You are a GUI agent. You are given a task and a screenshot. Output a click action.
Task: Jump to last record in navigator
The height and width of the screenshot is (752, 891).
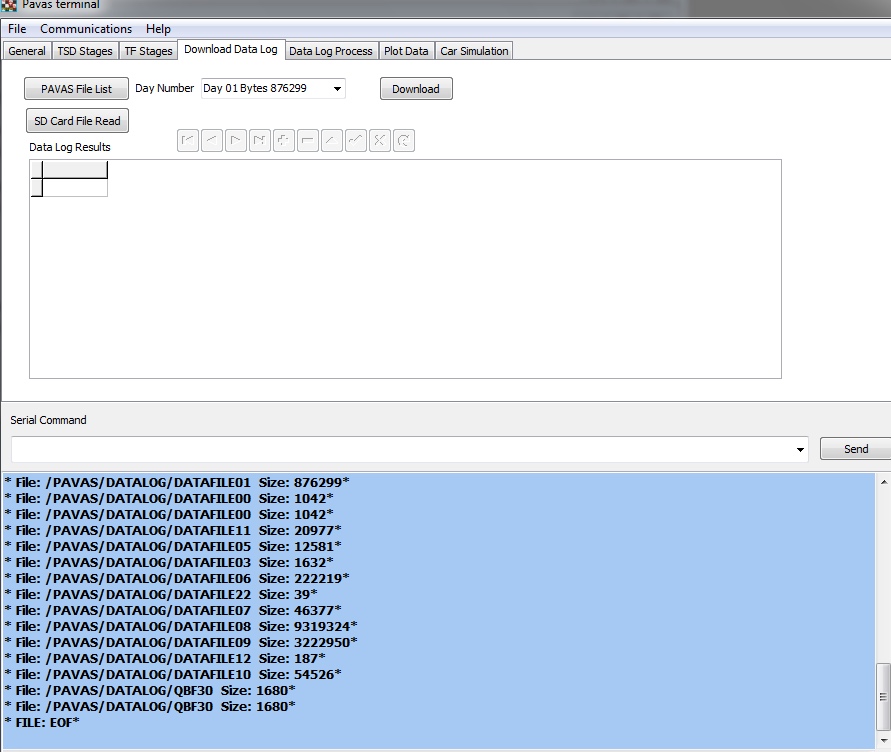(x=260, y=141)
